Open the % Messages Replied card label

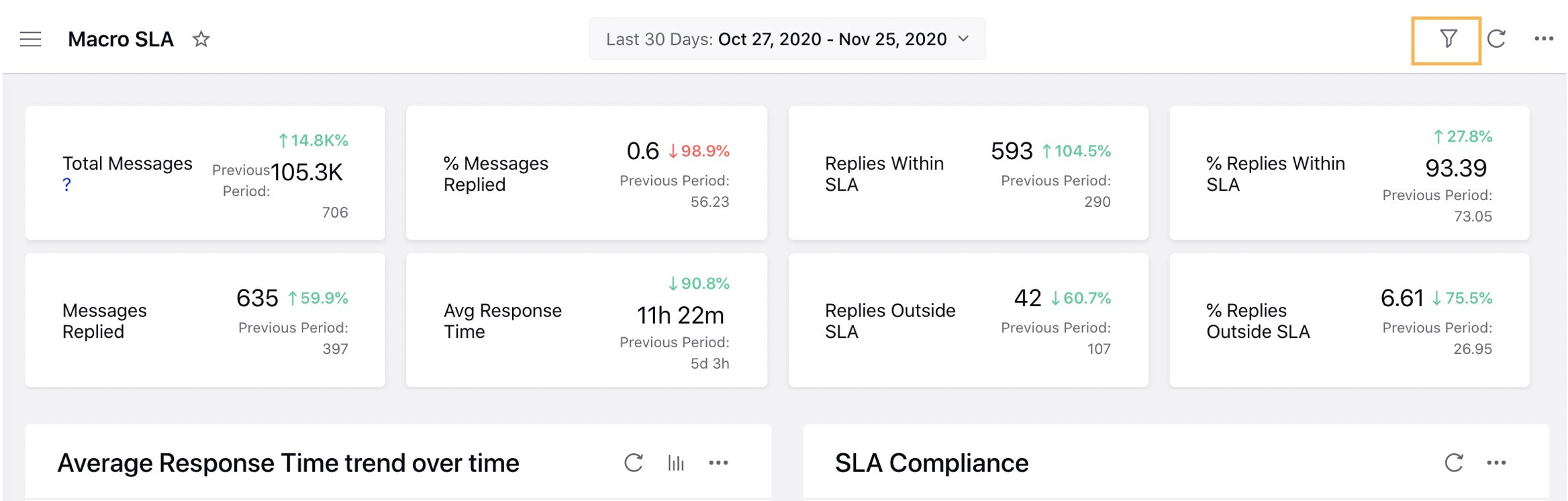[495, 174]
